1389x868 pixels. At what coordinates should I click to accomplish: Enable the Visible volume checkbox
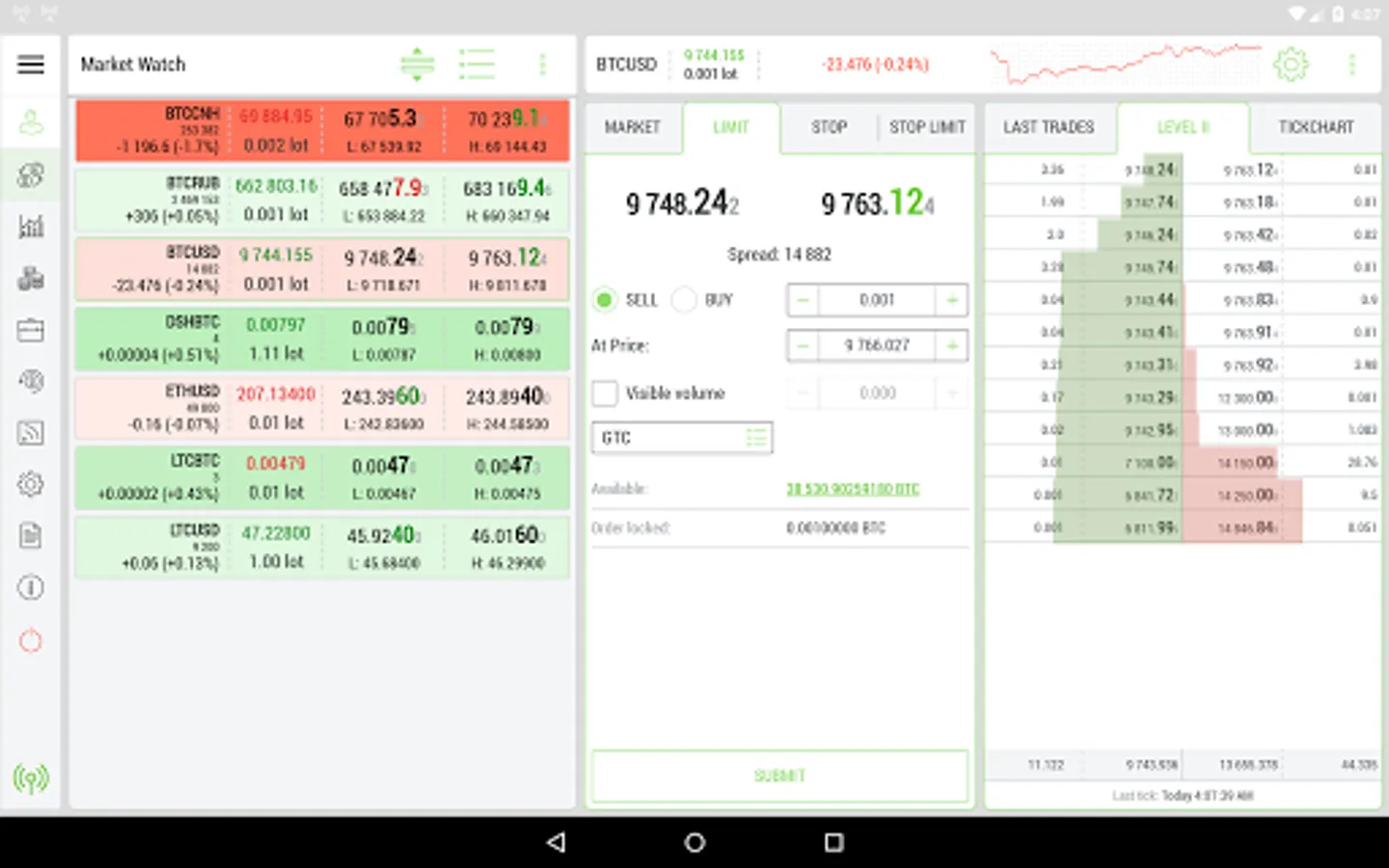click(x=605, y=393)
